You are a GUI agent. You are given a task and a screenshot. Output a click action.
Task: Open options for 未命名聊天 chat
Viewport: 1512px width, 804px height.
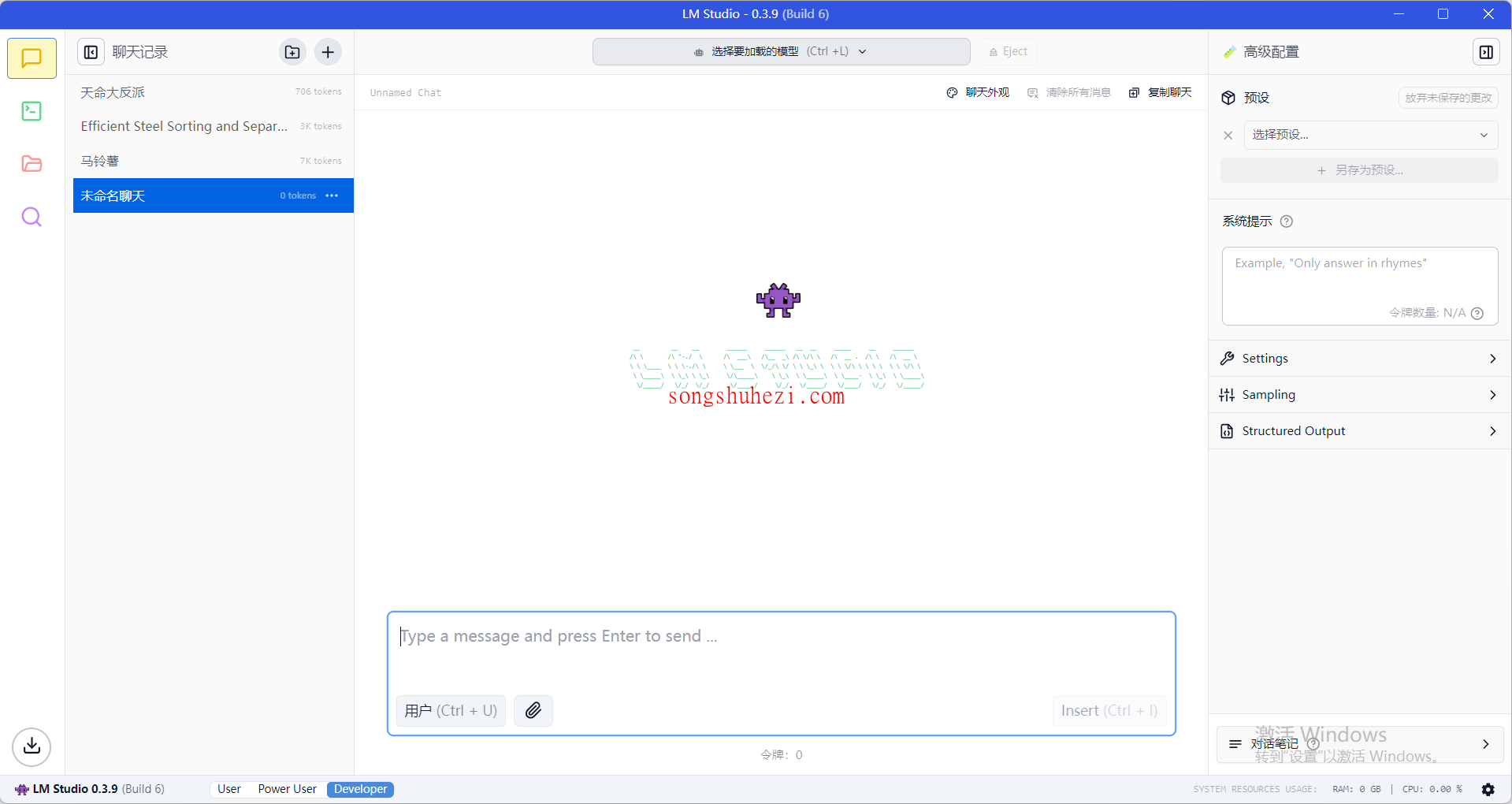[x=332, y=195]
